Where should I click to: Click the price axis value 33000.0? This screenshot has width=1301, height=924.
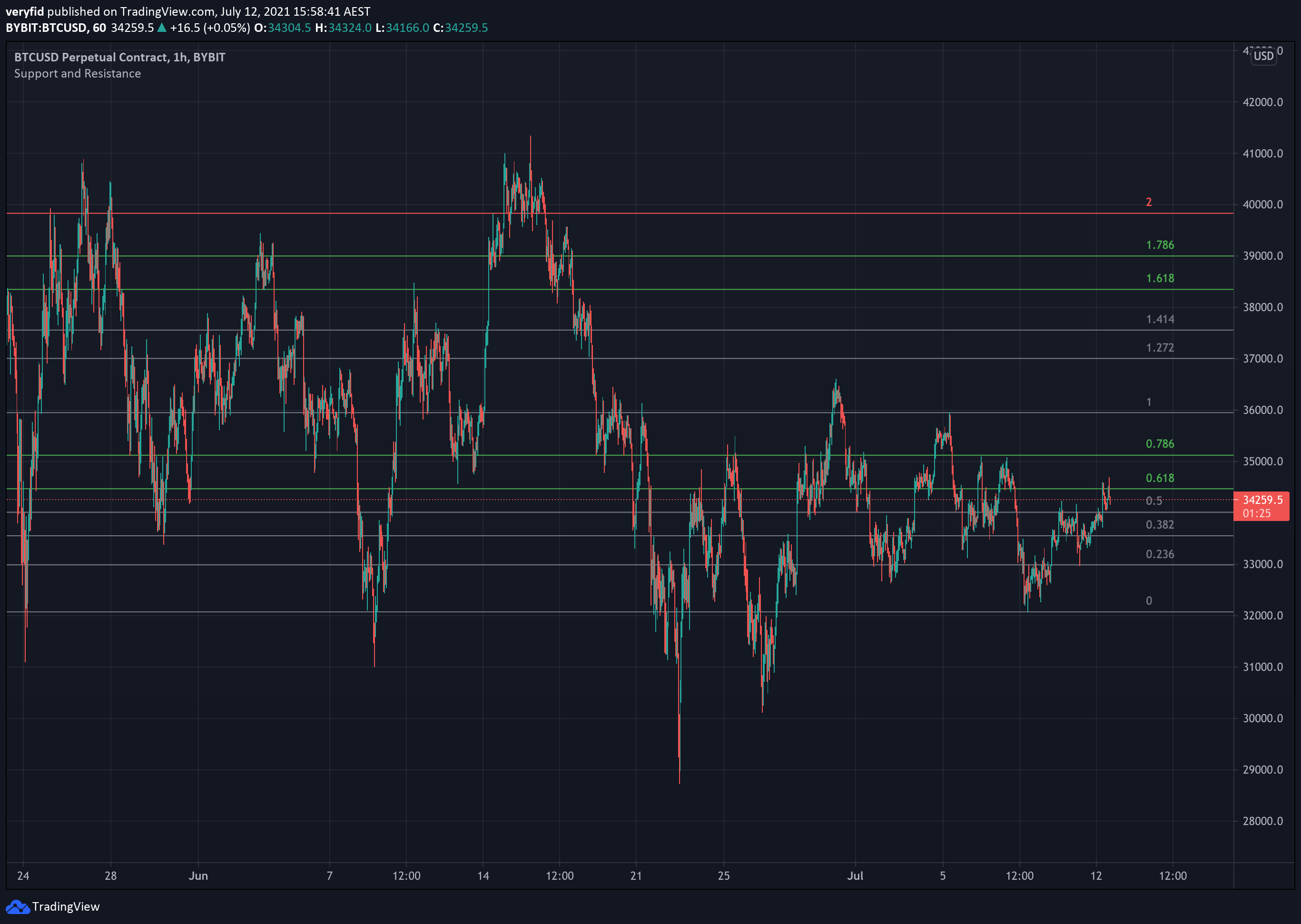click(x=1263, y=564)
